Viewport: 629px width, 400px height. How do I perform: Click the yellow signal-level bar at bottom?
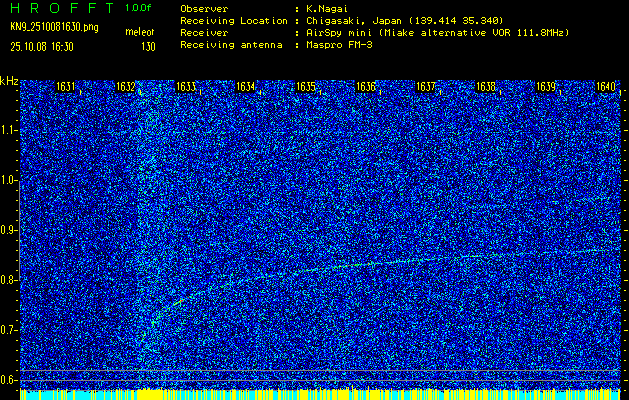click(314, 395)
